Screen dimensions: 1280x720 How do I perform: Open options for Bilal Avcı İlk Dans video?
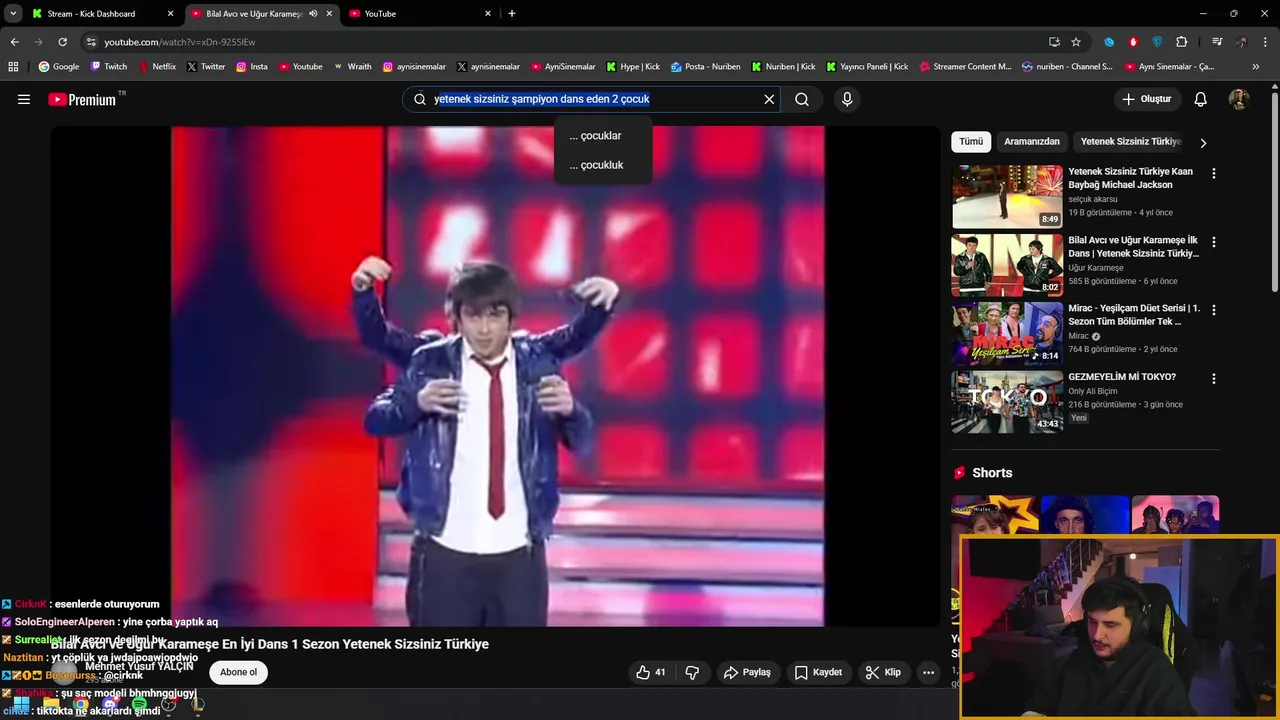pyautogui.click(x=1214, y=242)
